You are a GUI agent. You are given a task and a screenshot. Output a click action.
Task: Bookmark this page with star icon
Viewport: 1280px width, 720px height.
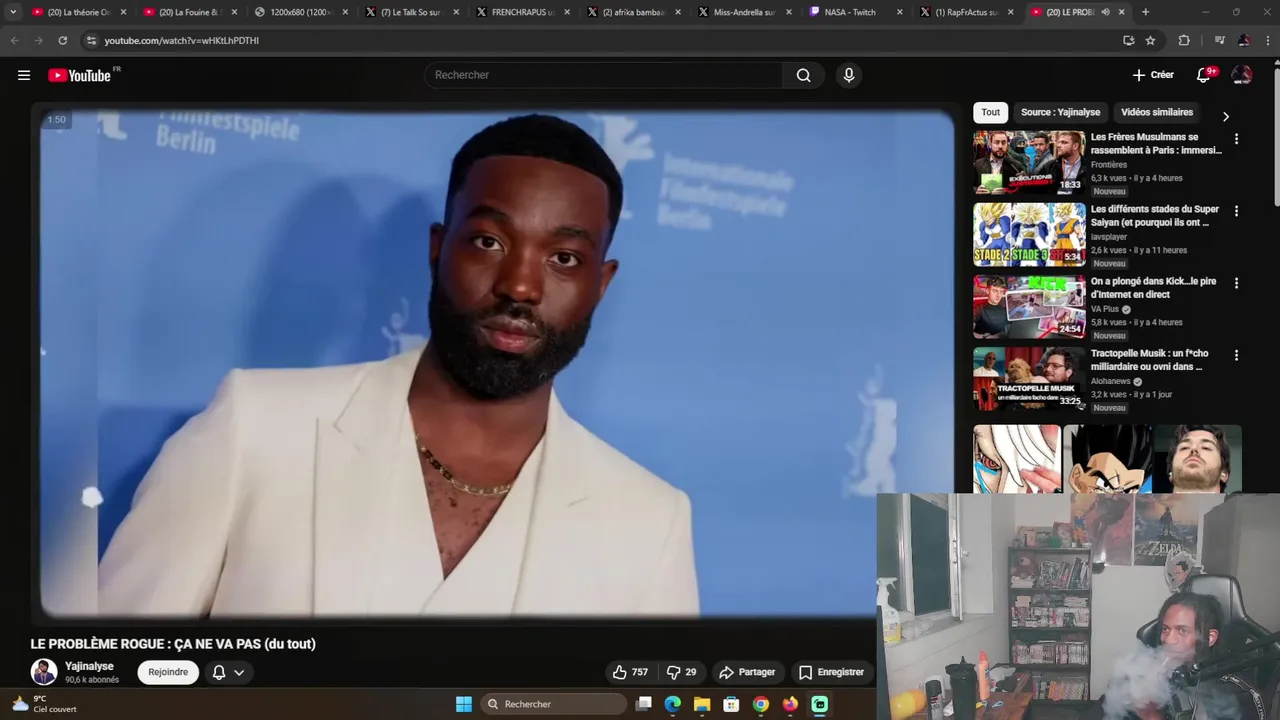coord(1150,40)
